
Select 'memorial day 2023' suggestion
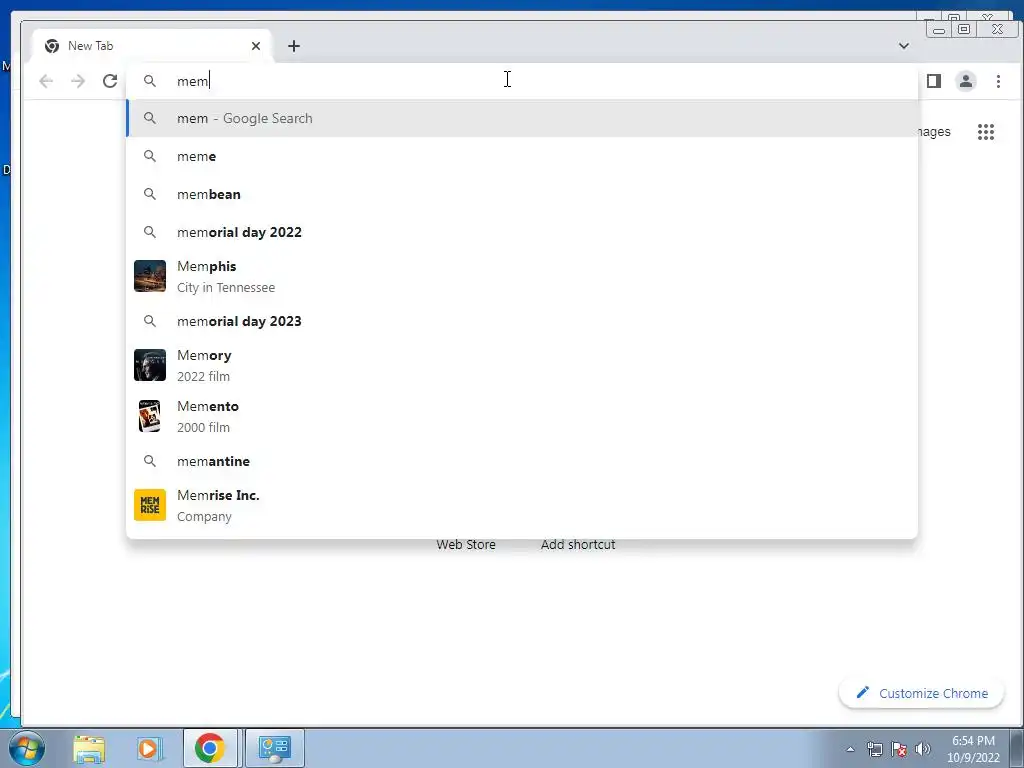point(522,321)
